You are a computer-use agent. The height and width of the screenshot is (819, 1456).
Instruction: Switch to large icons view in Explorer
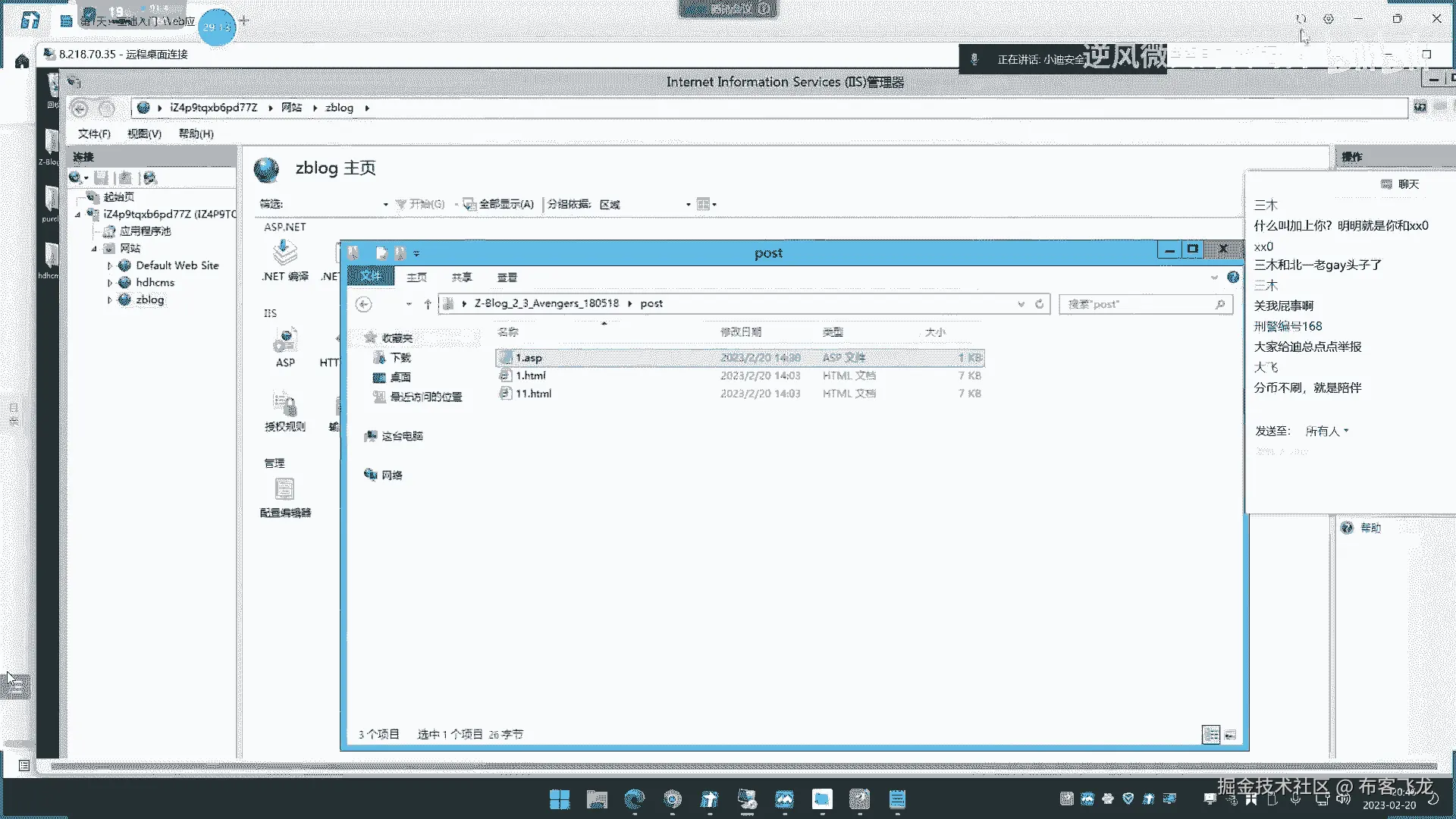(1230, 735)
